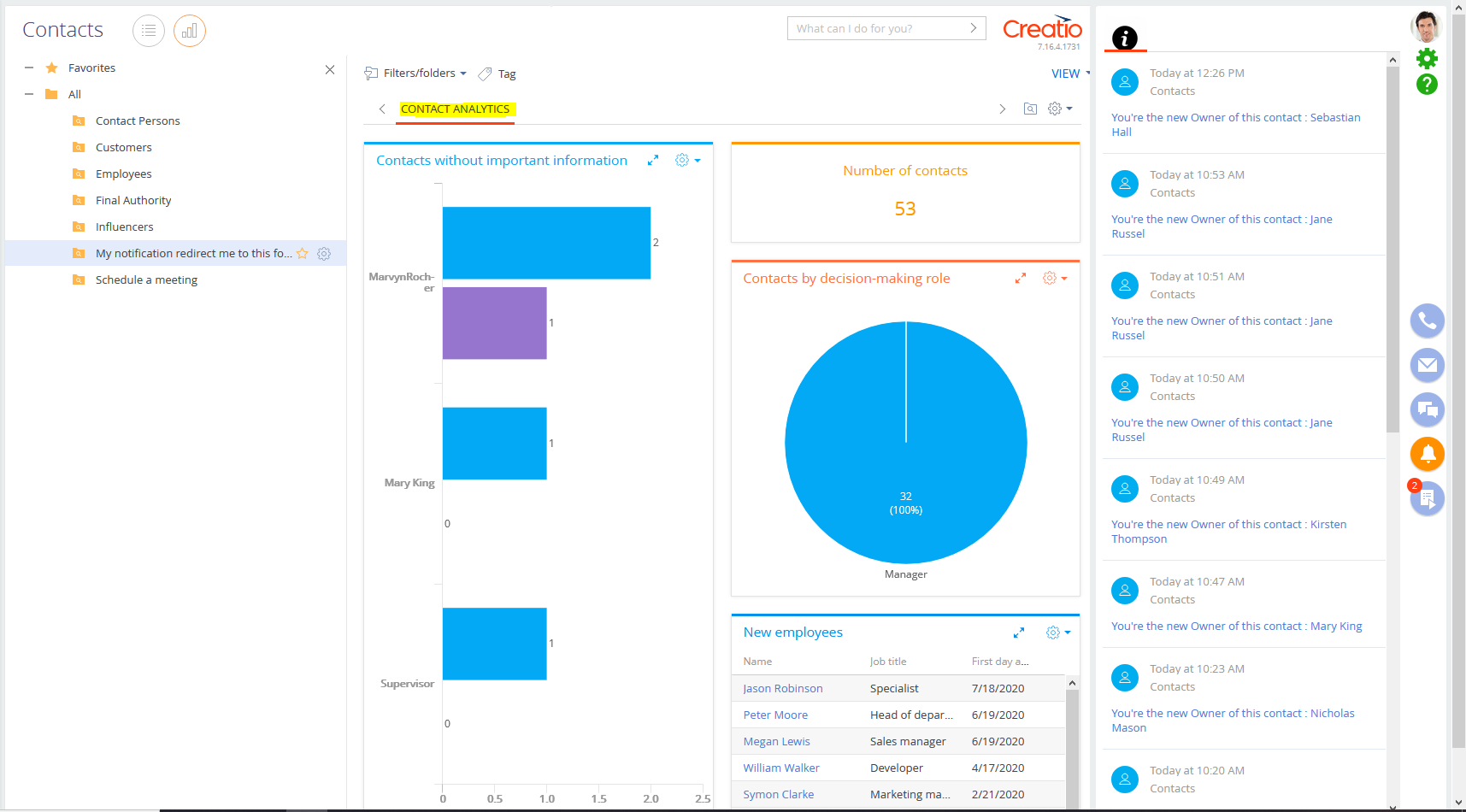Viewport: 1466px width, 812px height.
Task: Open the feed chat panel
Action: pos(1427,410)
